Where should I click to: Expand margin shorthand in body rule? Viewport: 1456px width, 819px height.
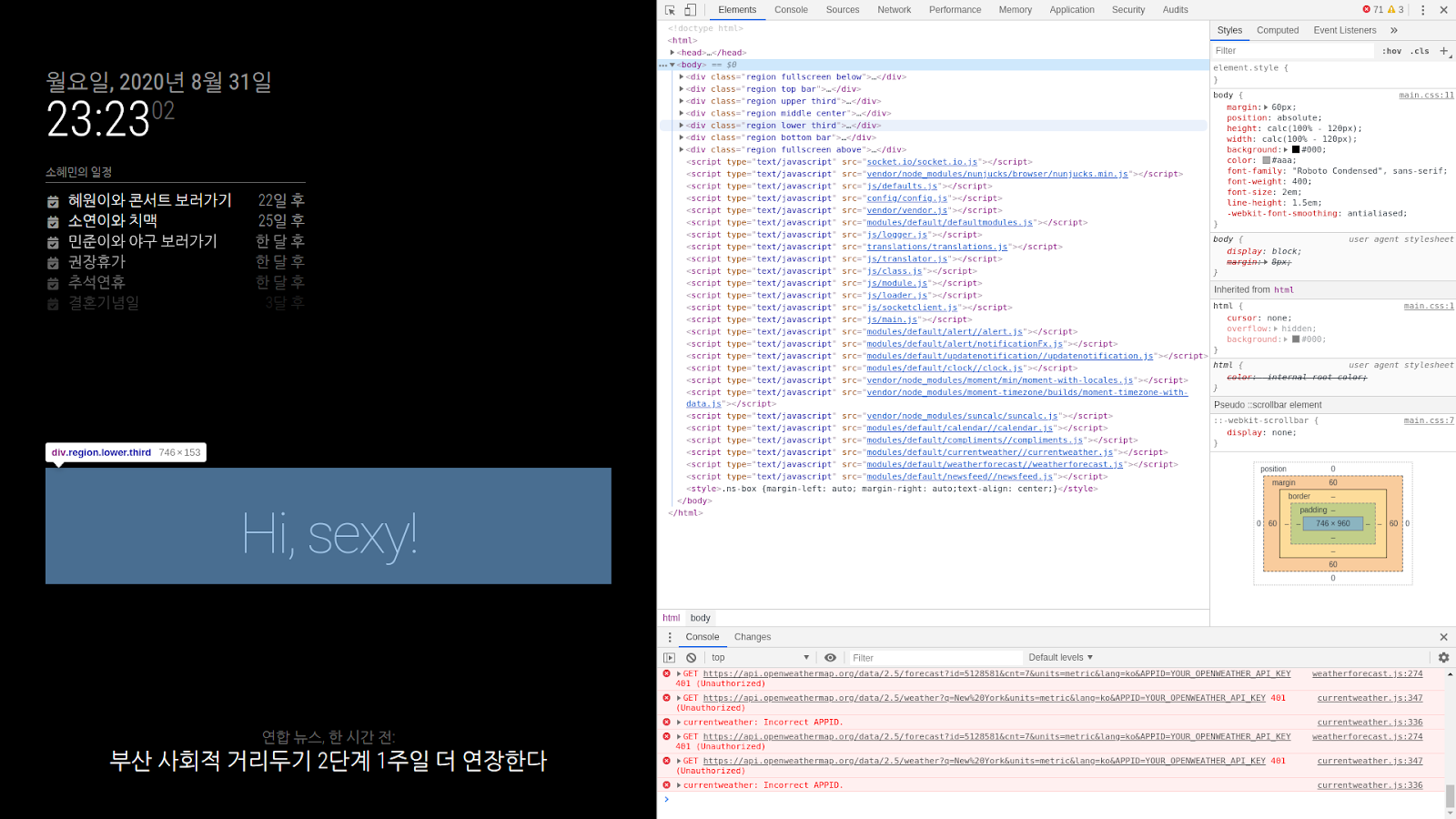pos(1266,107)
